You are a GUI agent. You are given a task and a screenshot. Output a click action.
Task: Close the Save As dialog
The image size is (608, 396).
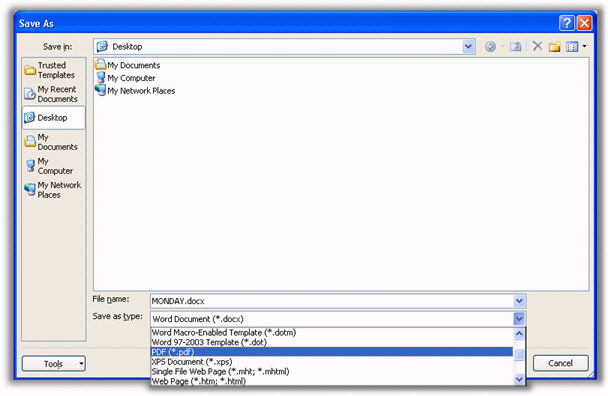(584, 23)
